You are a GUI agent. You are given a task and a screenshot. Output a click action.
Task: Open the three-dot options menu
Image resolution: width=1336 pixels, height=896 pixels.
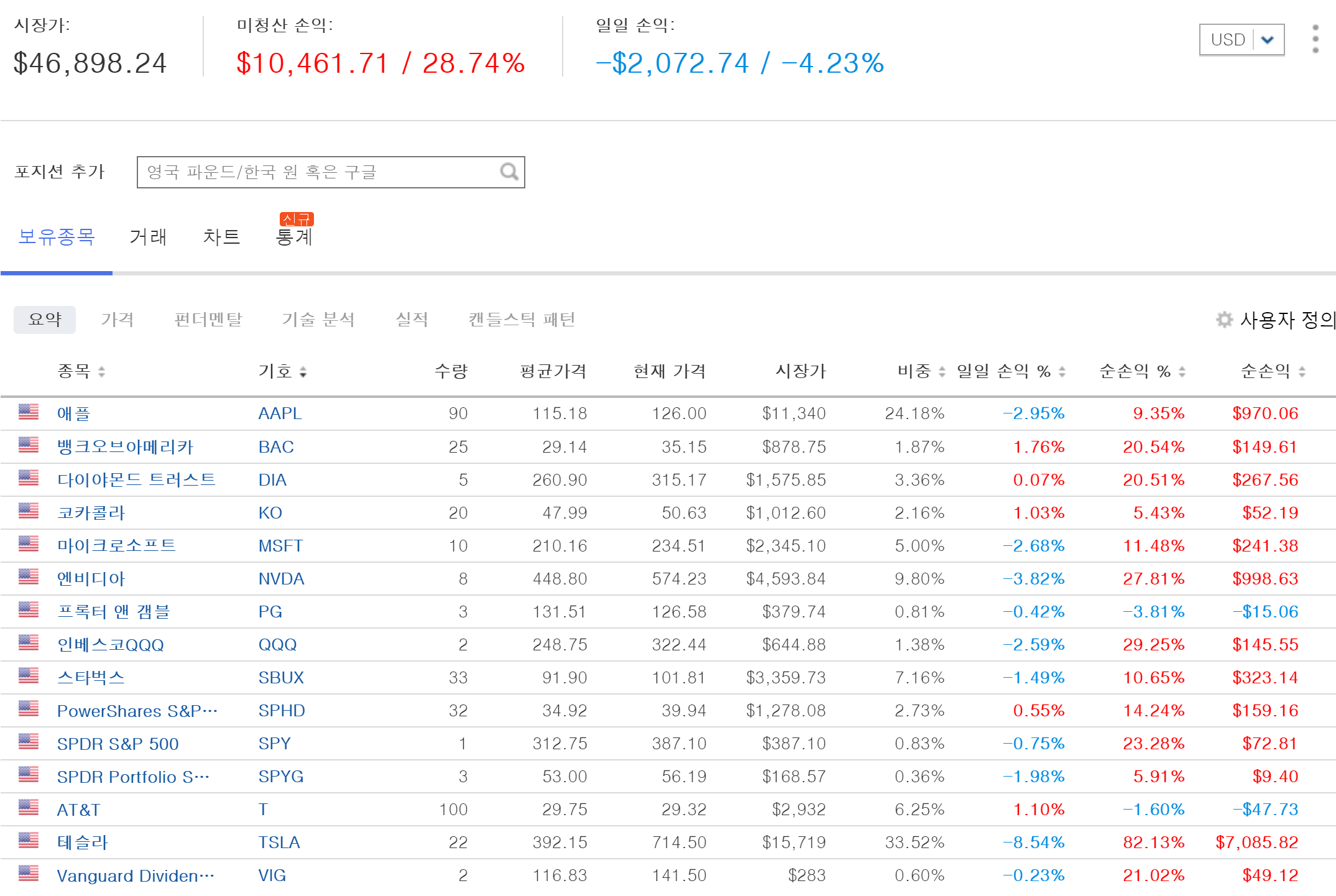(x=1315, y=39)
